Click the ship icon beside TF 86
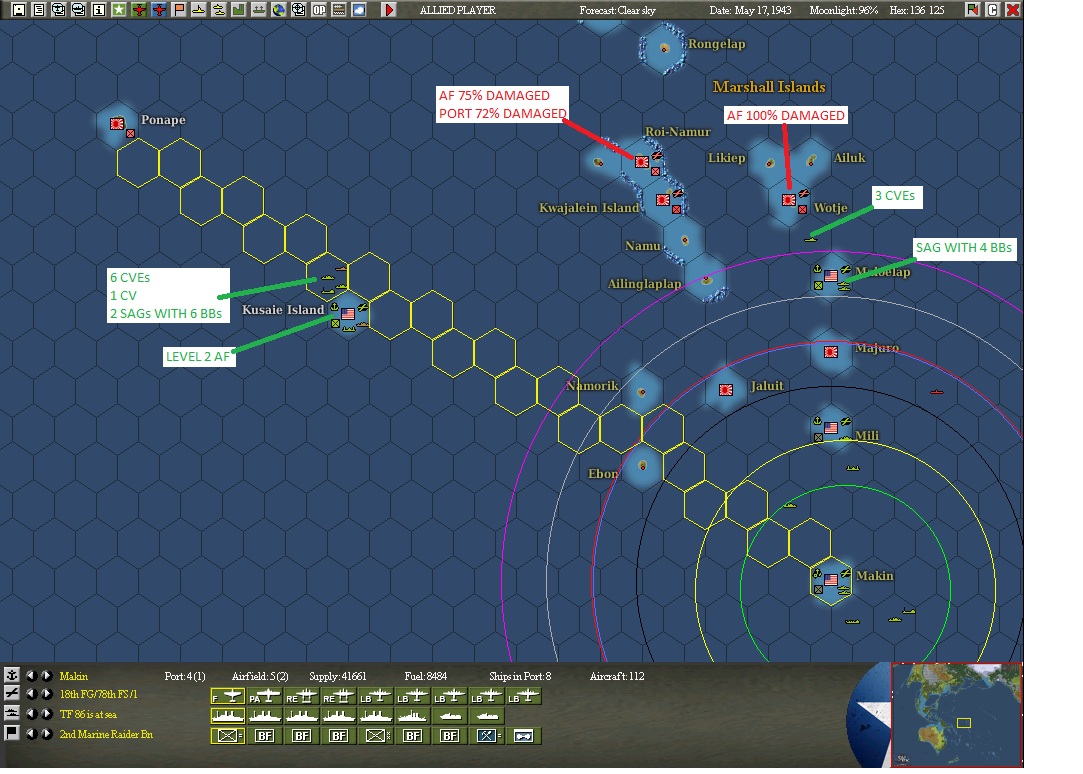 (x=12, y=713)
